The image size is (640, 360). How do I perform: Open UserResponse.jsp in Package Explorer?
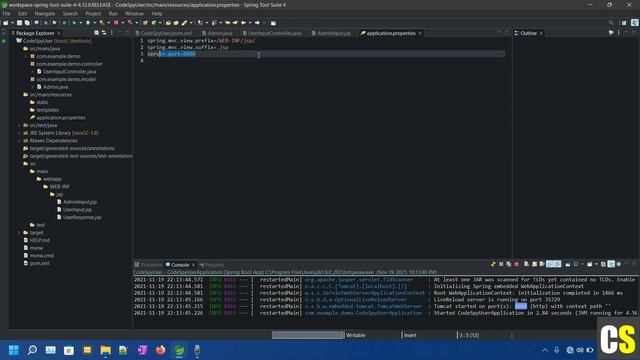pyautogui.click(x=79, y=218)
